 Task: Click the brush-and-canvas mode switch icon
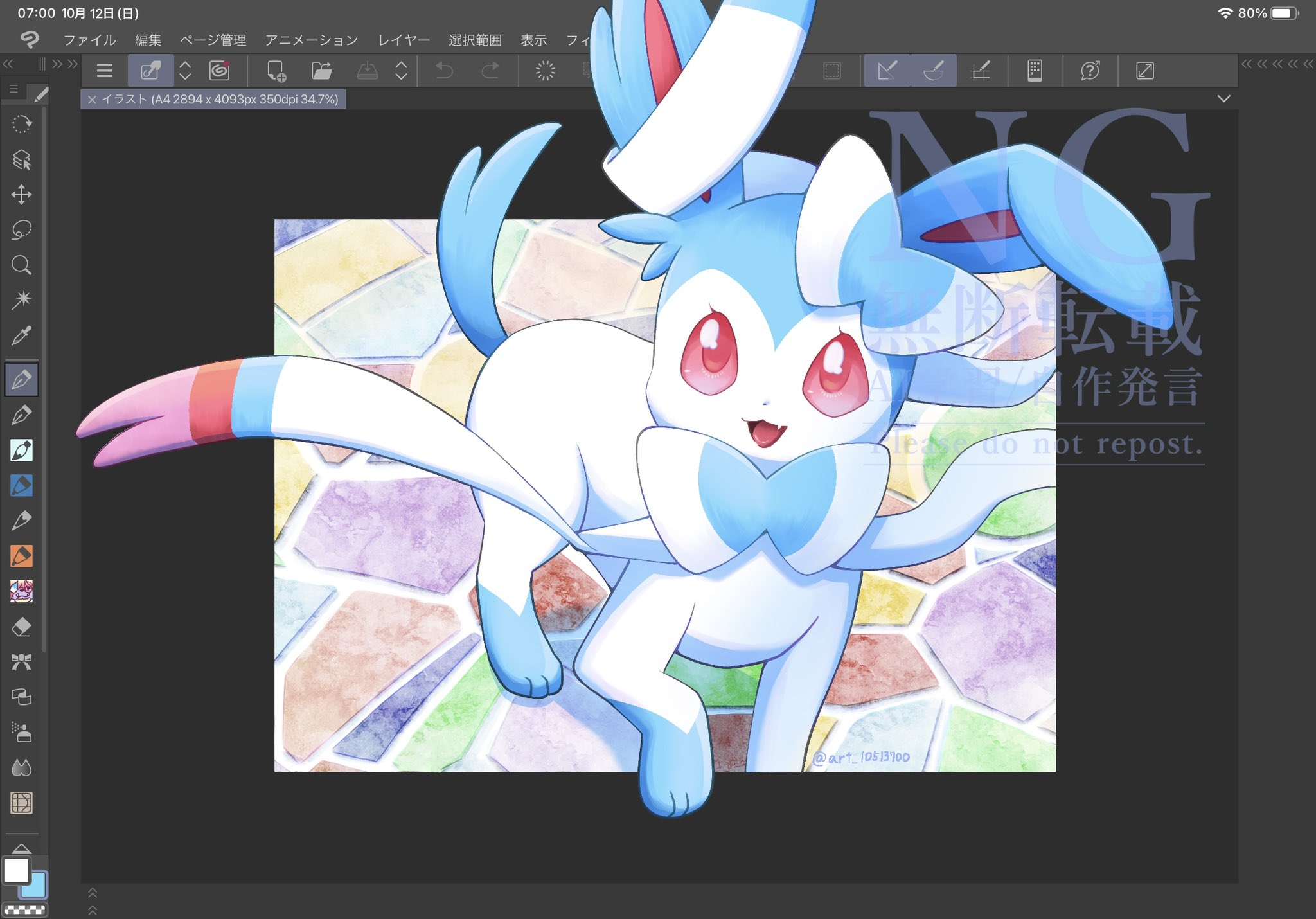coord(150,71)
